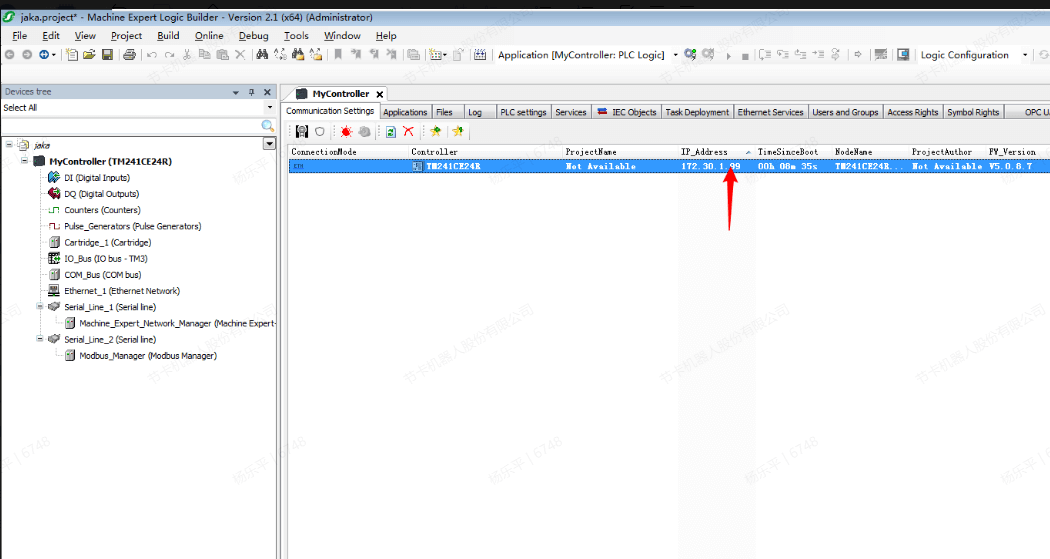The width and height of the screenshot is (1050, 559).
Task: Click the Print icon in toolbar
Action: tap(129, 55)
